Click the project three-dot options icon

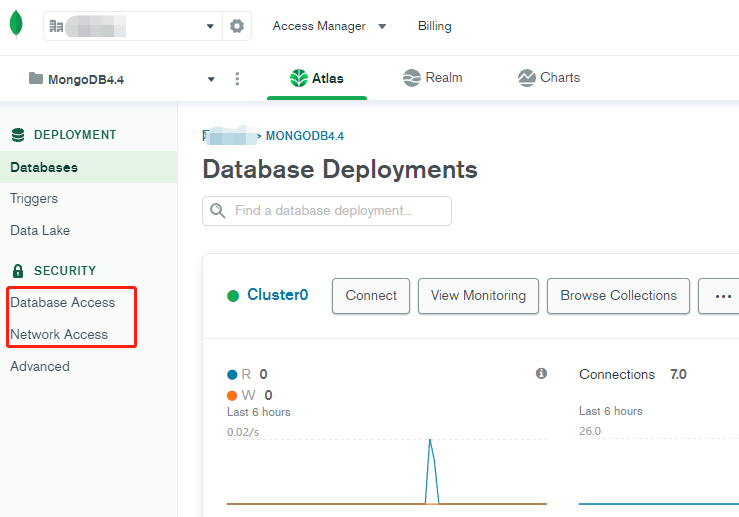click(x=237, y=79)
